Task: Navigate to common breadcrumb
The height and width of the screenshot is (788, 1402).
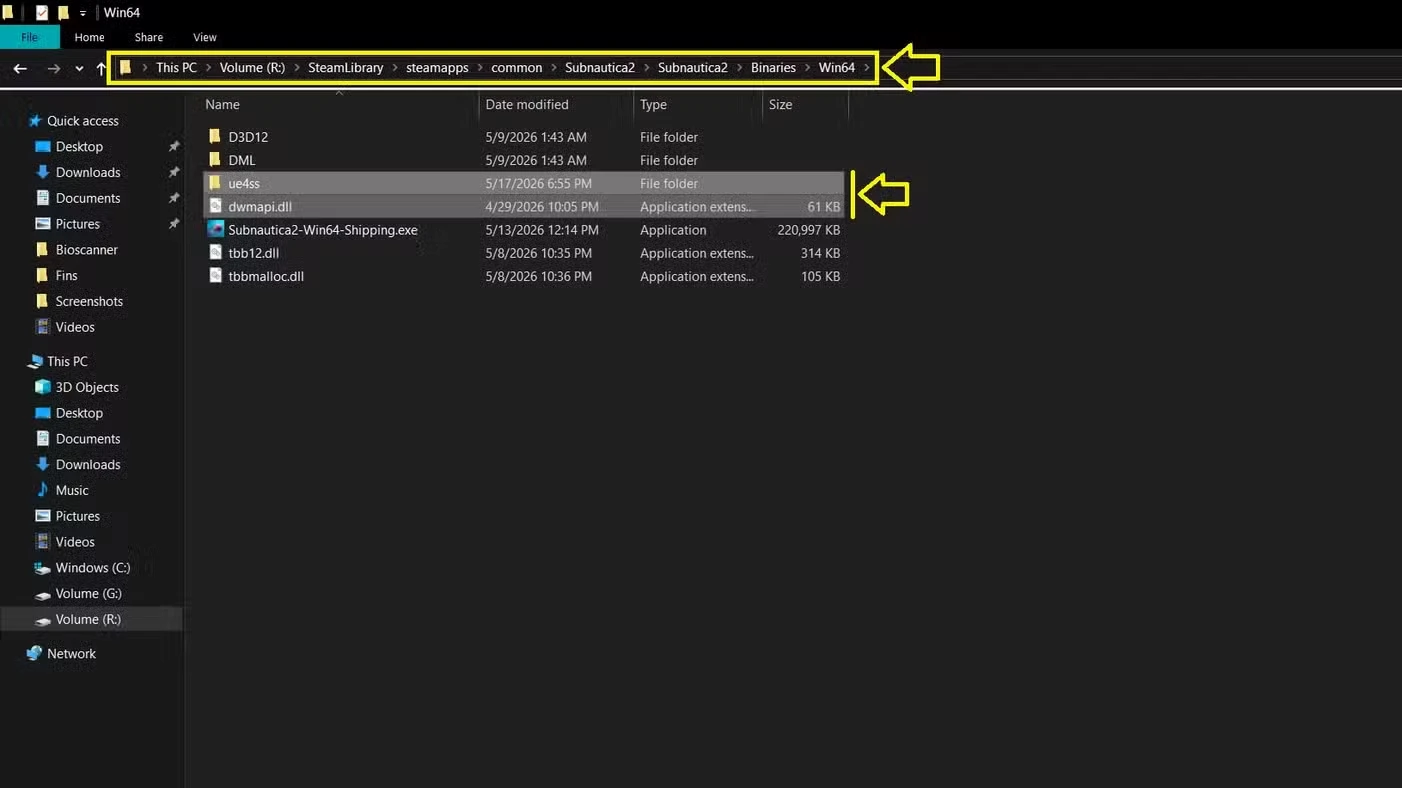Action: click(x=517, y=68)
